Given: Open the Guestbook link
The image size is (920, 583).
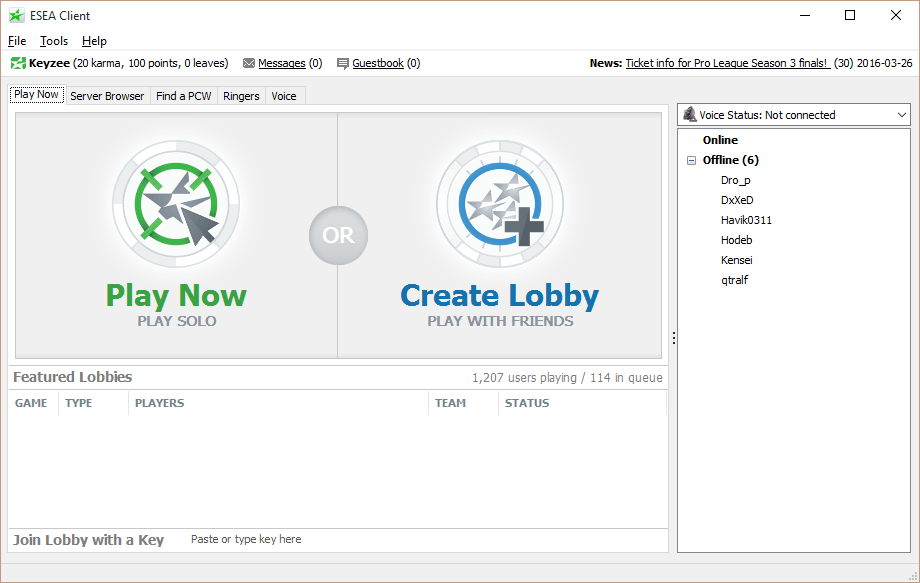Looking at the screenshot, I should (x=378, y=63).
